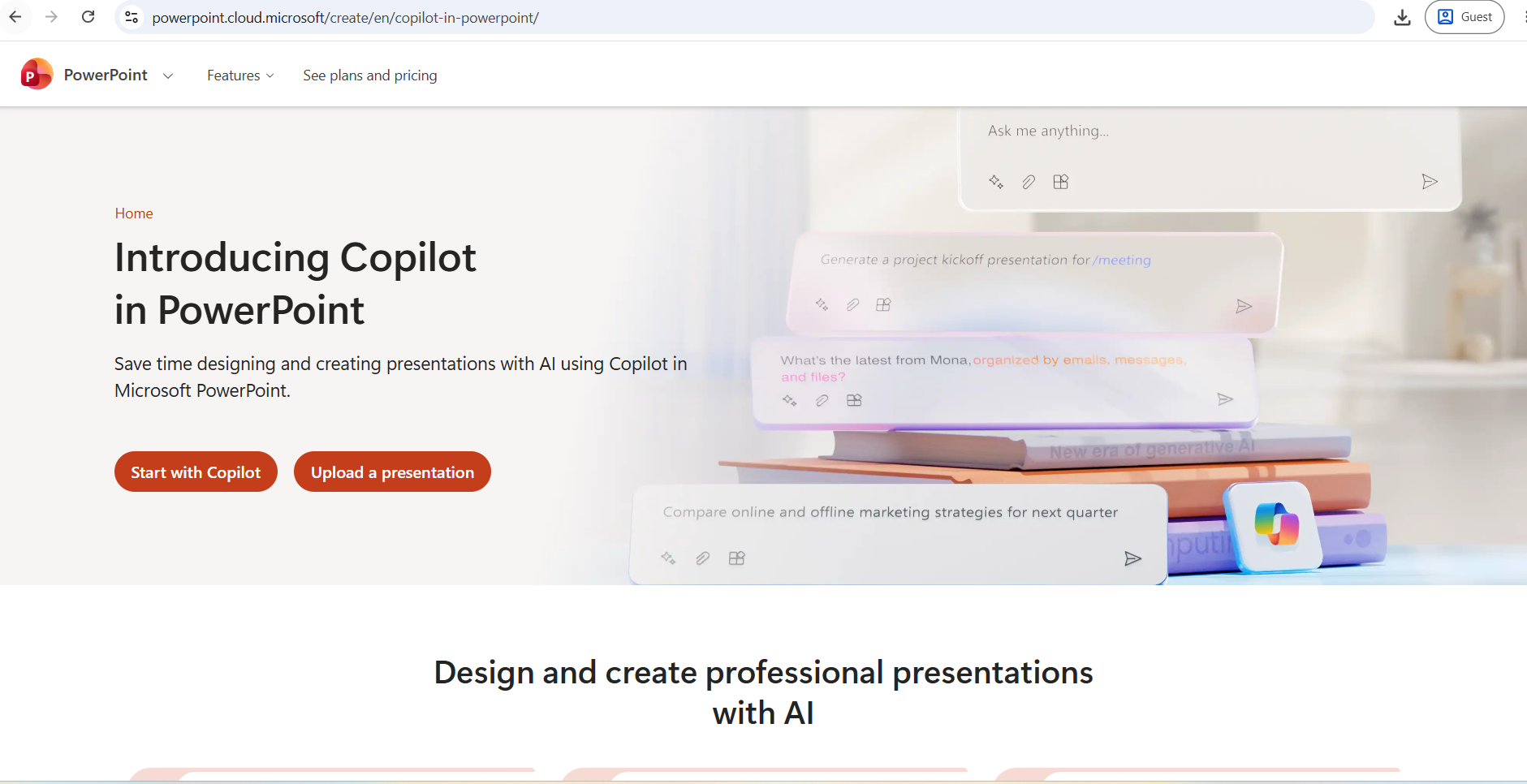This screenshot has height=784, width=1527.
Task: Click 'Compare online and offline marketing strategies' text
Action: coord(891,512)
